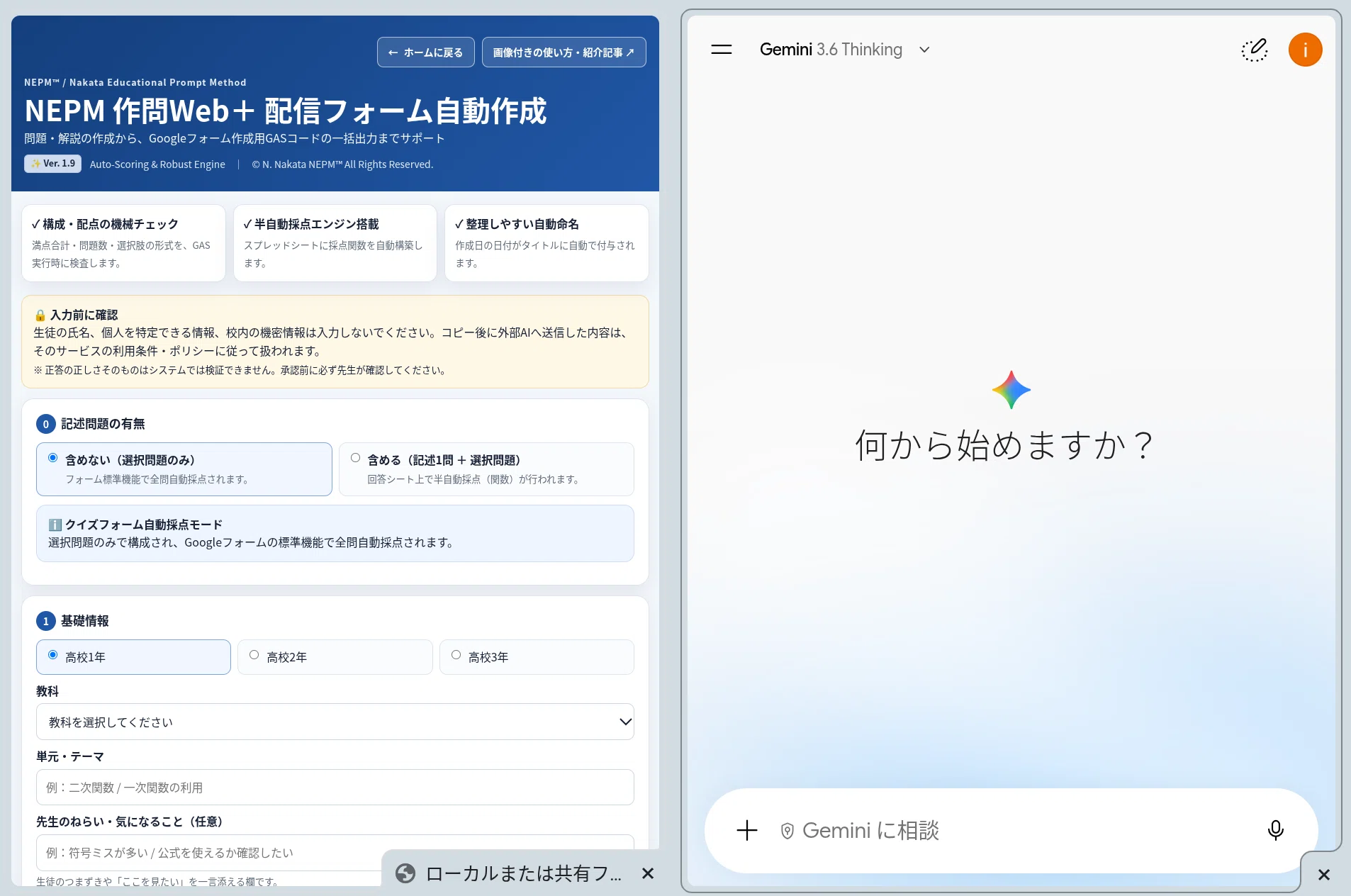Image resolution: width=1351 pixels, height=896 pixels.
Task: Dismiss the ローカルまたは共有フ notification
Action: point(647,873)
